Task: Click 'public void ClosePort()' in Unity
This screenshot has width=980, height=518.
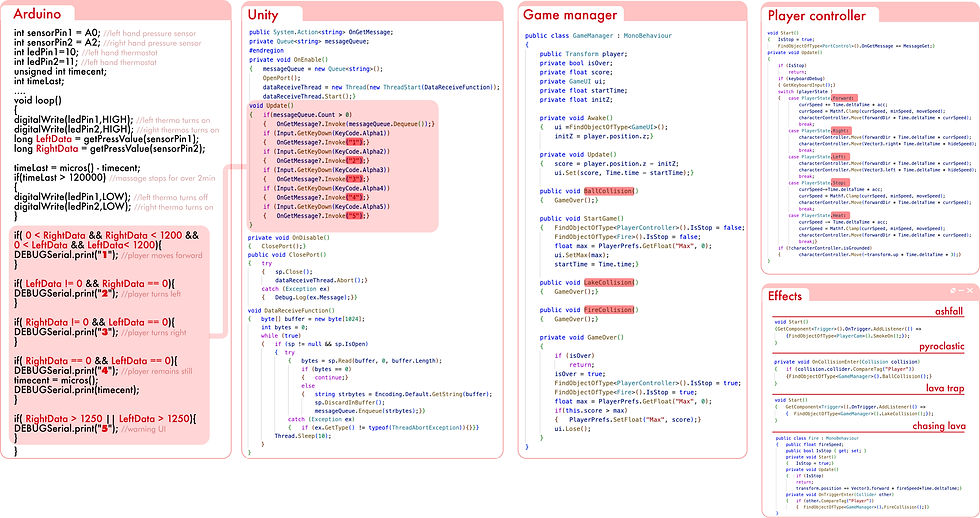Action: click(287, 255)
